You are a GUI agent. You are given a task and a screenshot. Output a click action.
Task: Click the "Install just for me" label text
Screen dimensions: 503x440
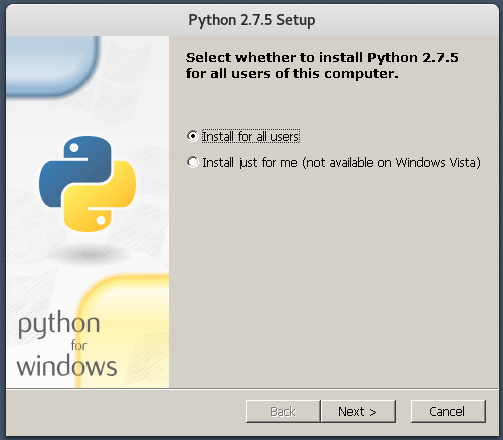pos(250,163)
